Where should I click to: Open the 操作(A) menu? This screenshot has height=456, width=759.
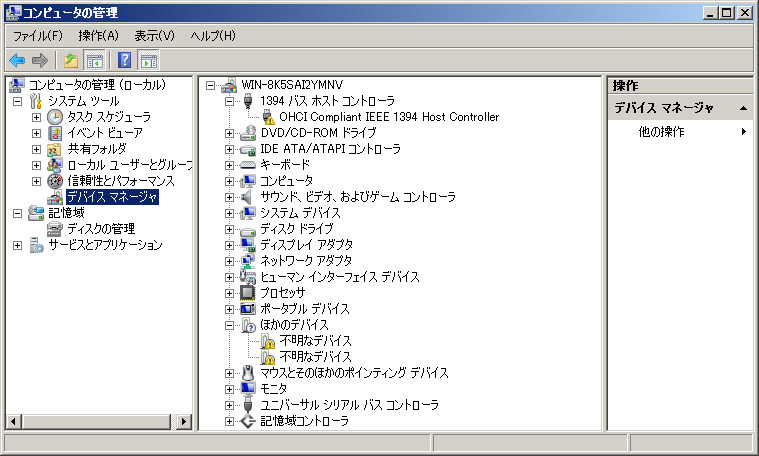pyautogui.click(x=98, y=35)
